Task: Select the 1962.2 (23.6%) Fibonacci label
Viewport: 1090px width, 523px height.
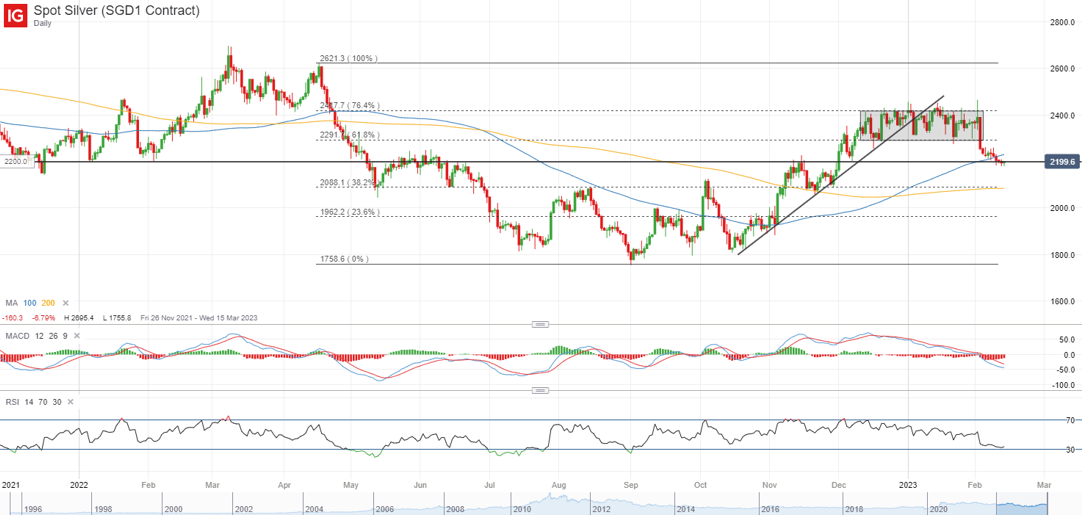Action: coord(348,213)
